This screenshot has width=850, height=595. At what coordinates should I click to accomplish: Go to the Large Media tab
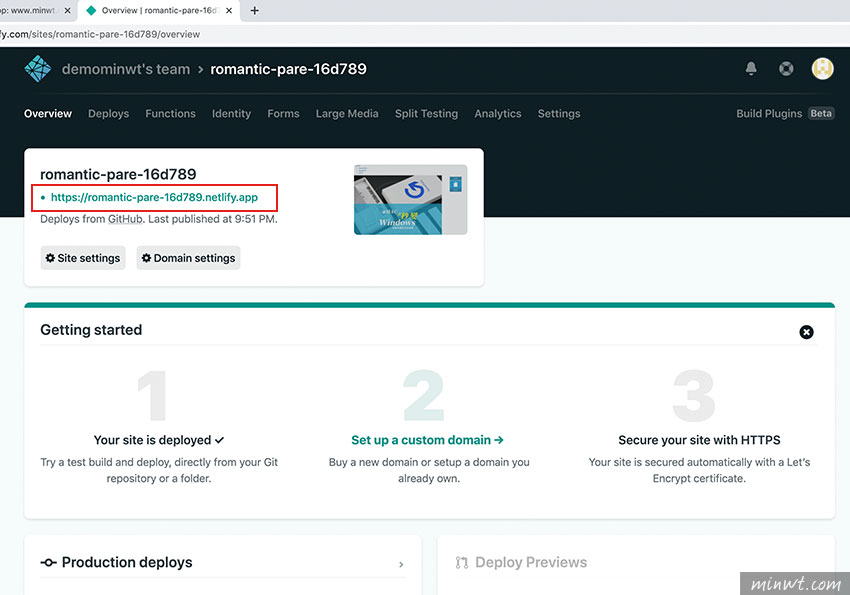click(347, 113)
